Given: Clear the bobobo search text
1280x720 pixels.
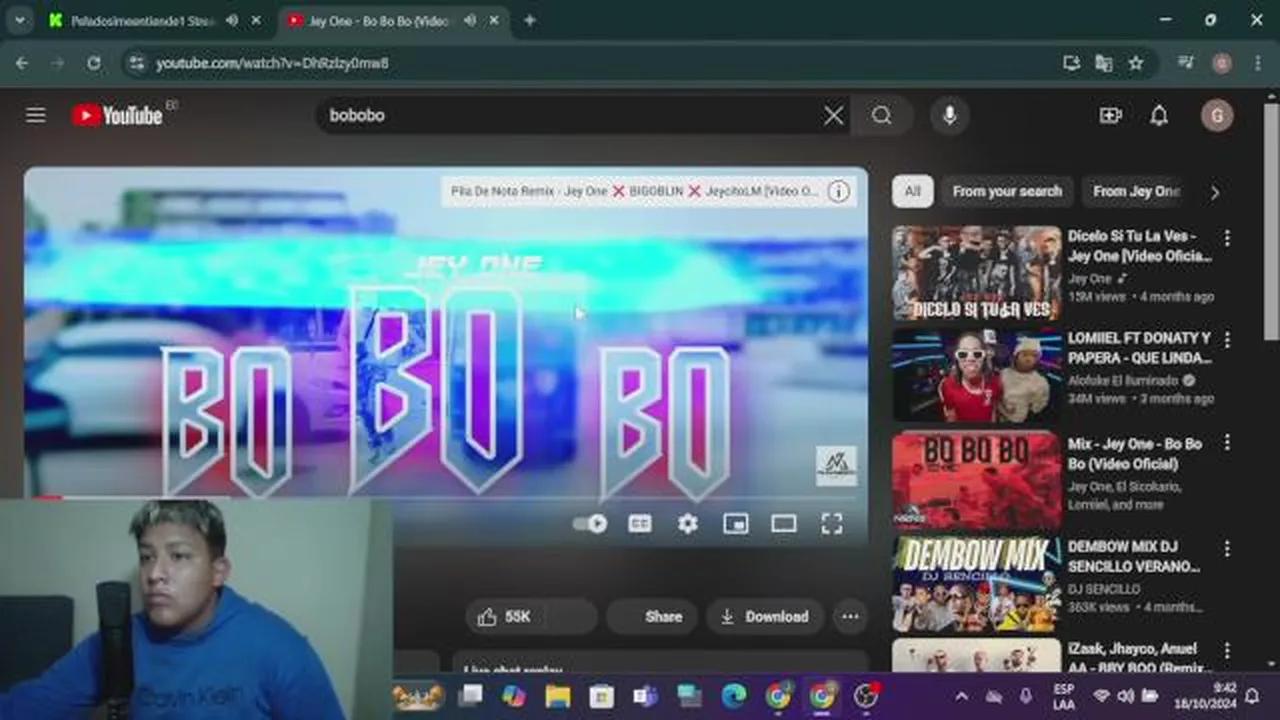Looking at the screenshot, I should point(833,115).
